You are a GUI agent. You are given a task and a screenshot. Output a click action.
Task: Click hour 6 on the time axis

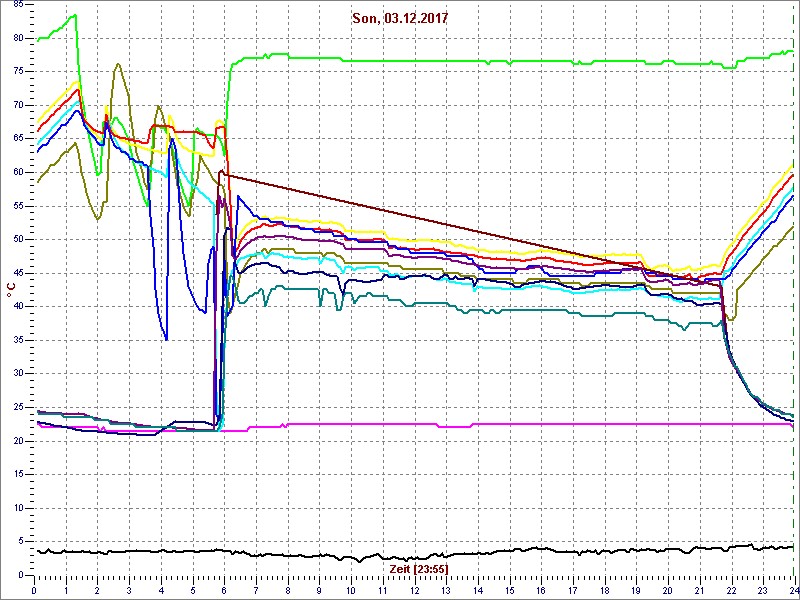224,590
